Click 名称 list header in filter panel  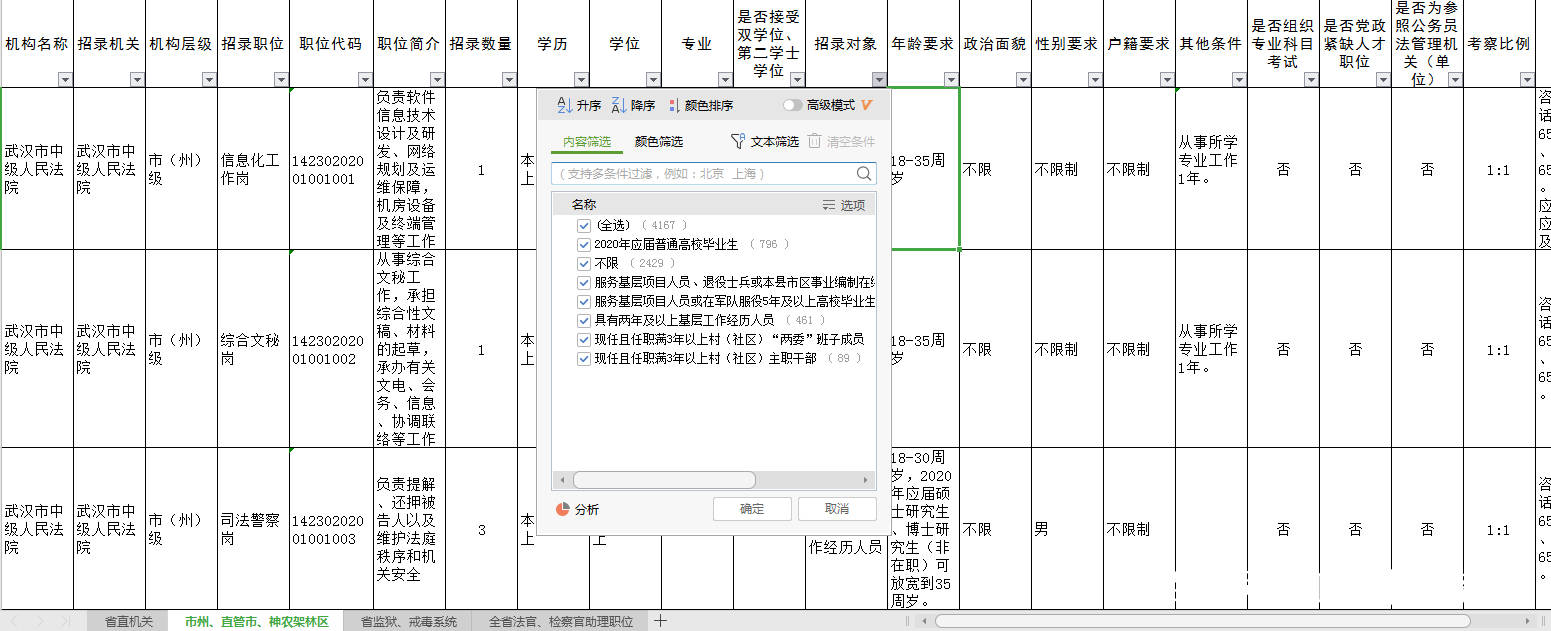pyautogui.click(x=584, y=205)
